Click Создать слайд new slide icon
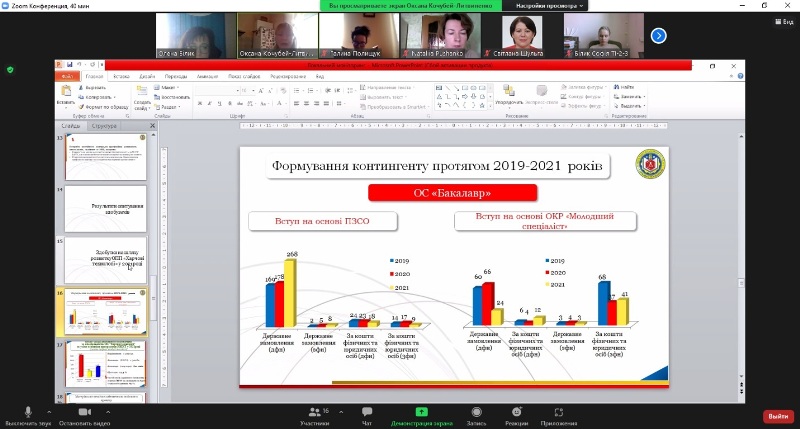 click(142, 91)
